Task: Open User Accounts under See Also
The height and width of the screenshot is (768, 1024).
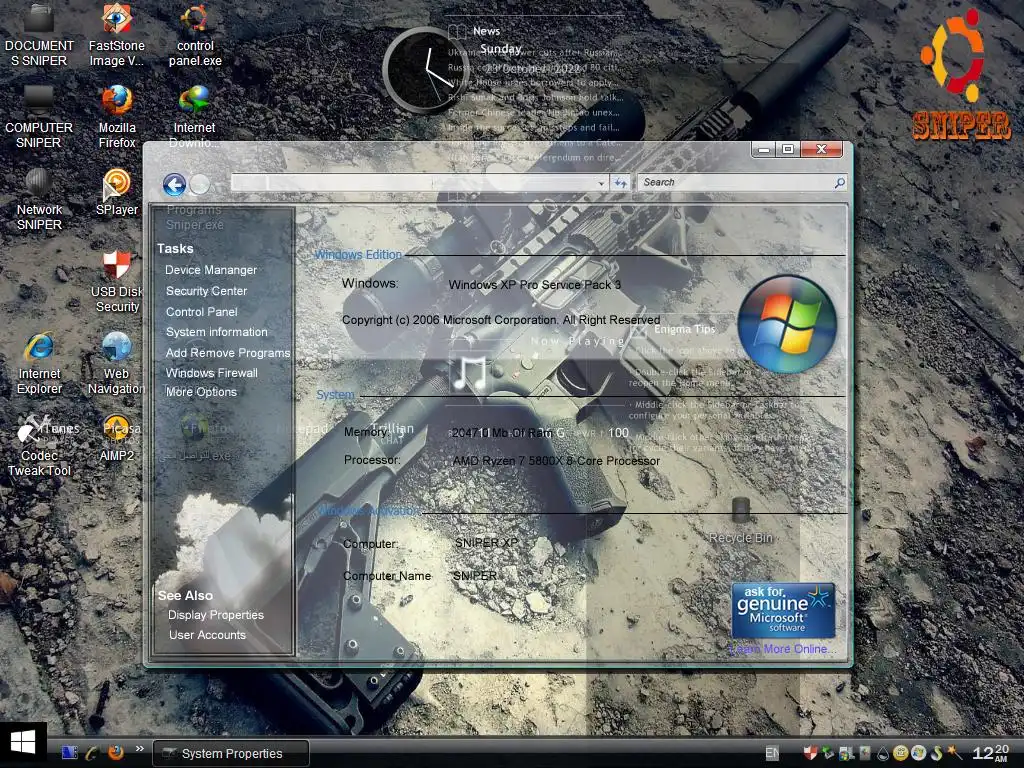Action: click(x=207, y=635)
